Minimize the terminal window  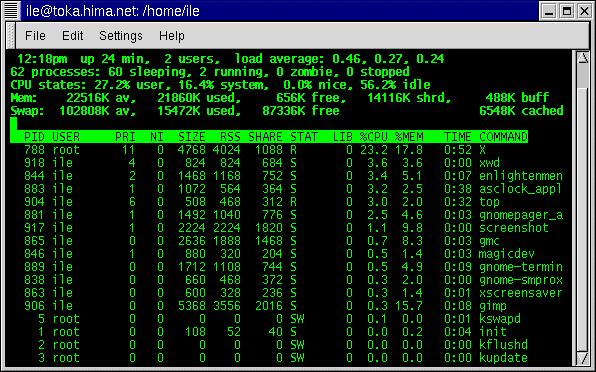coord(549,11)
